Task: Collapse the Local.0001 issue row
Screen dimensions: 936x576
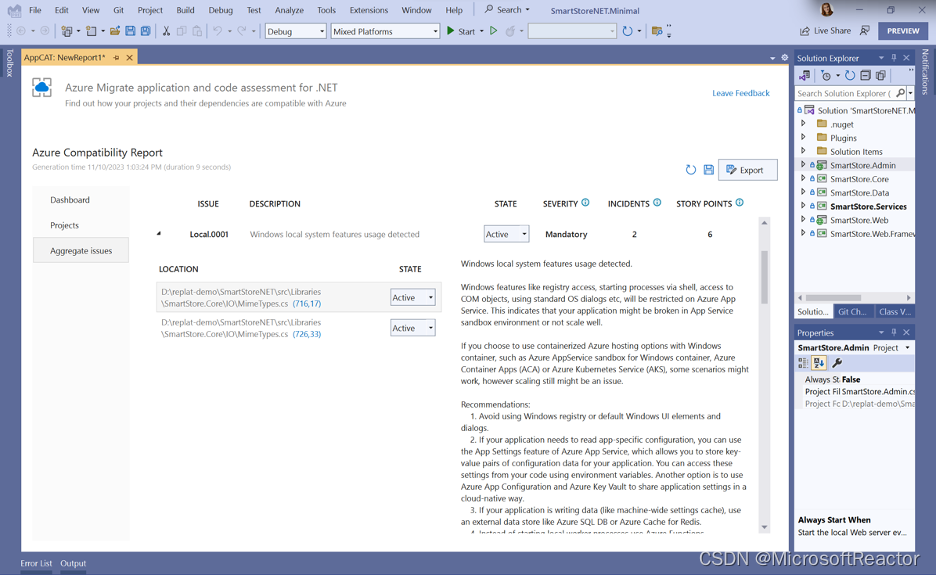Action: pyautogui.click(x=159, y=234)
